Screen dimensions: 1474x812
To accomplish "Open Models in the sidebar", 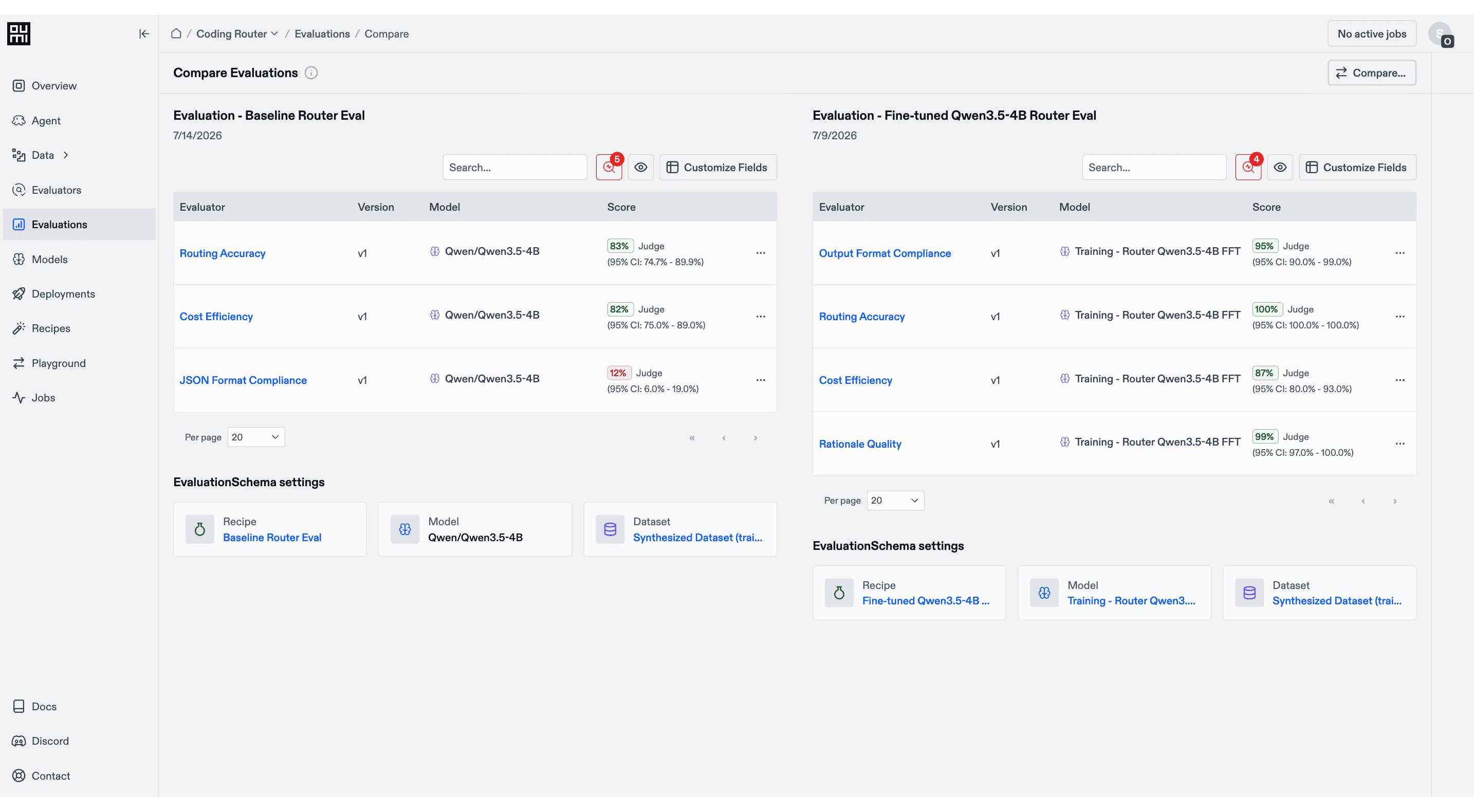I will [80, 259].
